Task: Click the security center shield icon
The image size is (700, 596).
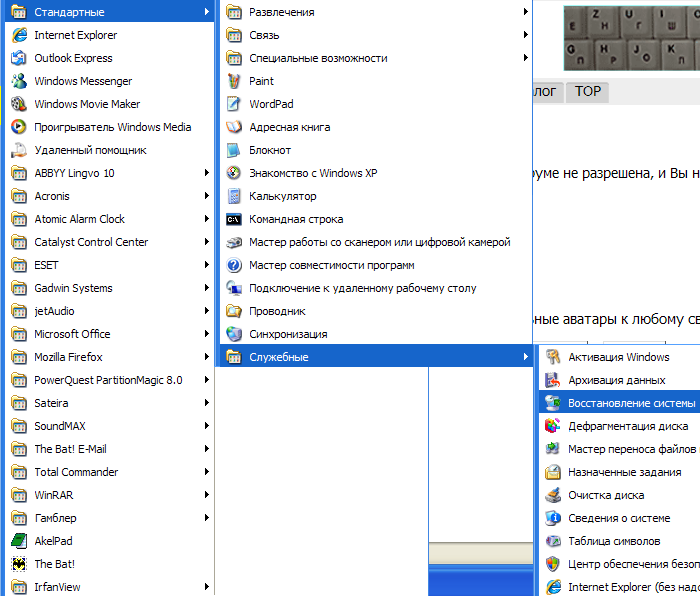Action: coord(553,564)
